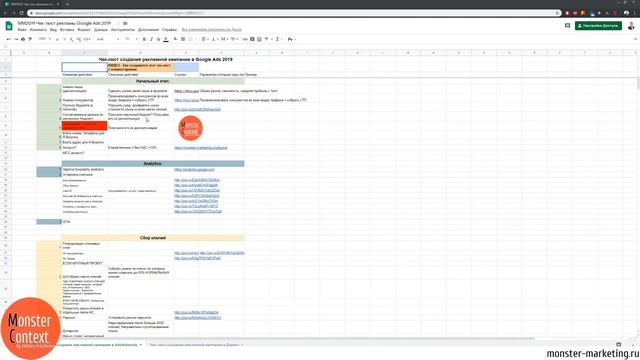The image size is (640, 360).
Task: Toggle Strikethrough formatting
Action: click(158, 39)
